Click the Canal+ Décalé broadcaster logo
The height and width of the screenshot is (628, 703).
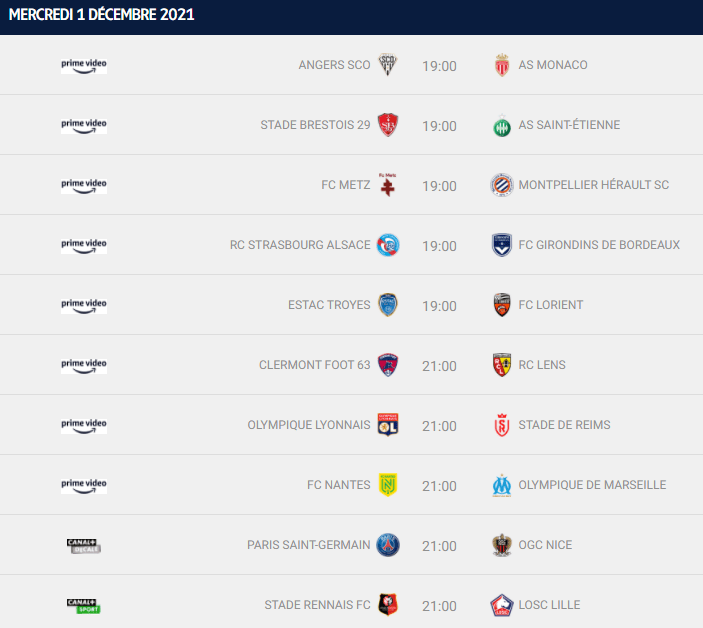tap(84, 545)
